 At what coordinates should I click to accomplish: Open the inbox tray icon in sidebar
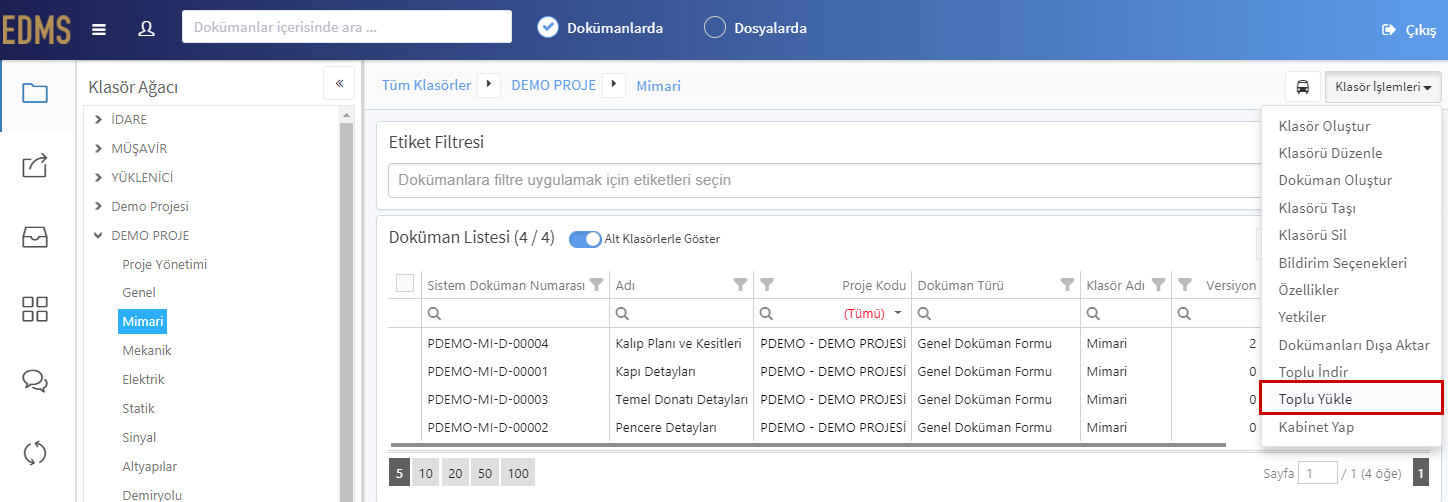[35, 237]
